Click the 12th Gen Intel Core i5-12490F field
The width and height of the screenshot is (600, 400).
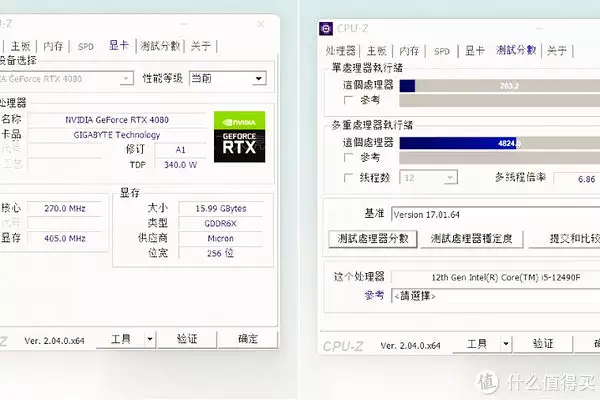496,277
